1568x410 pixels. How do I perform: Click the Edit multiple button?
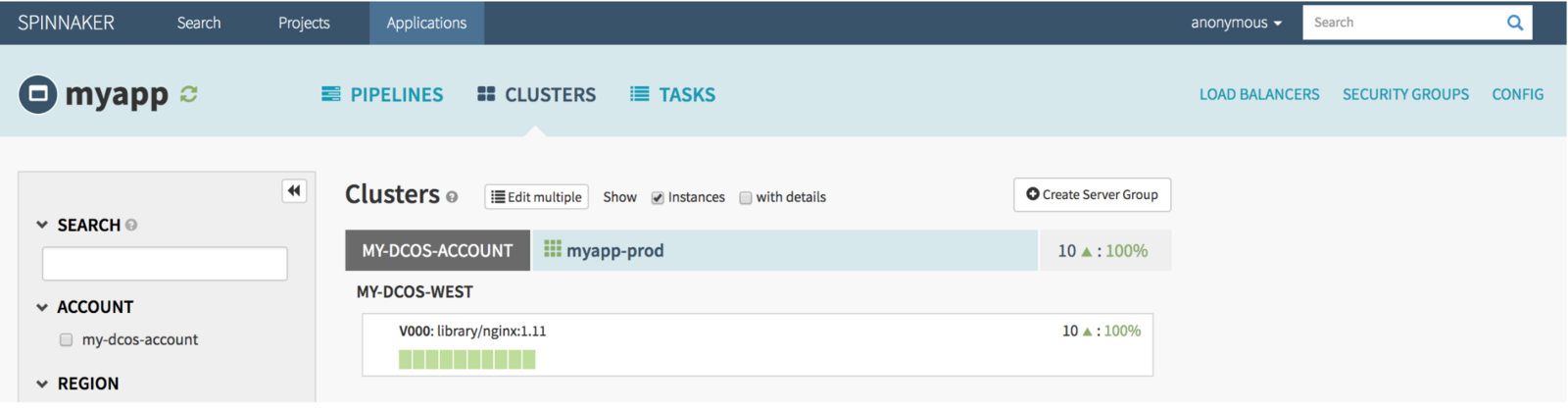click(x=536, y=196)
